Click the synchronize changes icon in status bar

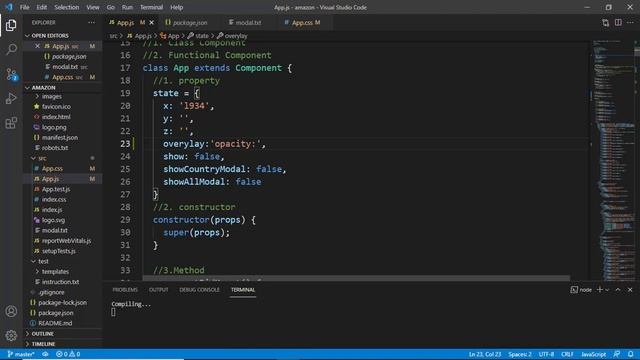click(45, 354)
